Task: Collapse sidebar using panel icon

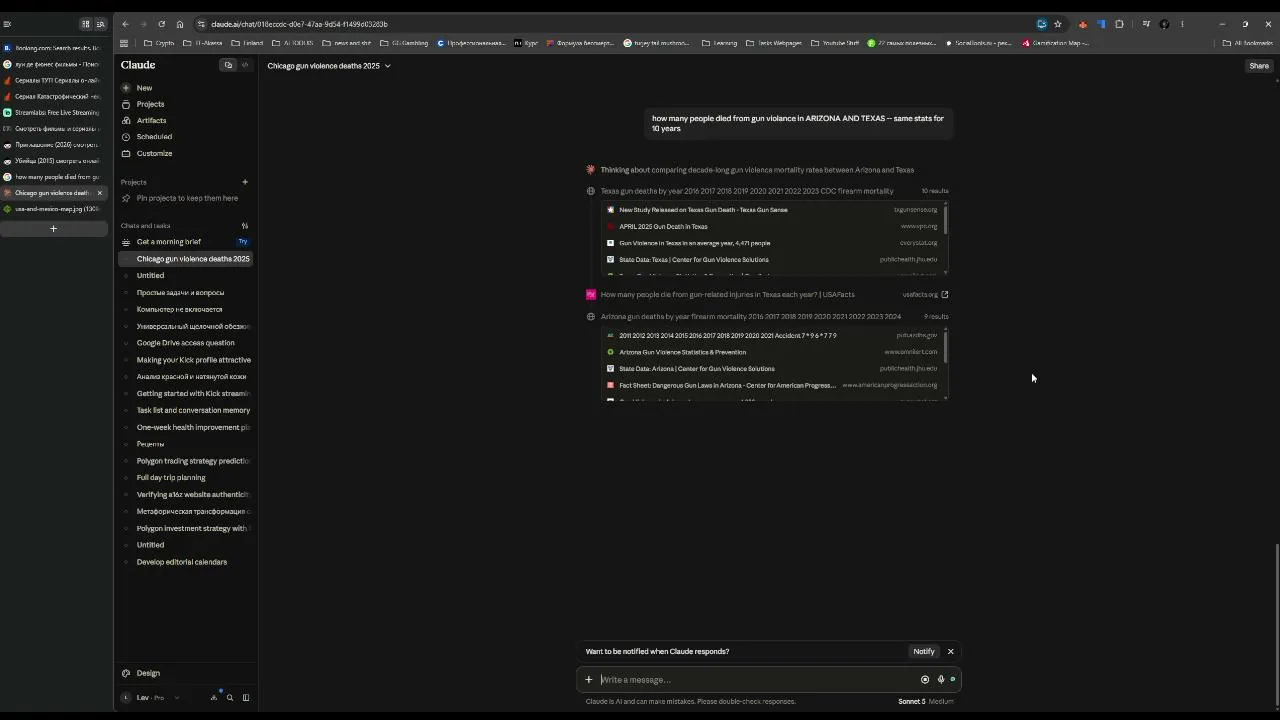Action: tap(246, 697)
